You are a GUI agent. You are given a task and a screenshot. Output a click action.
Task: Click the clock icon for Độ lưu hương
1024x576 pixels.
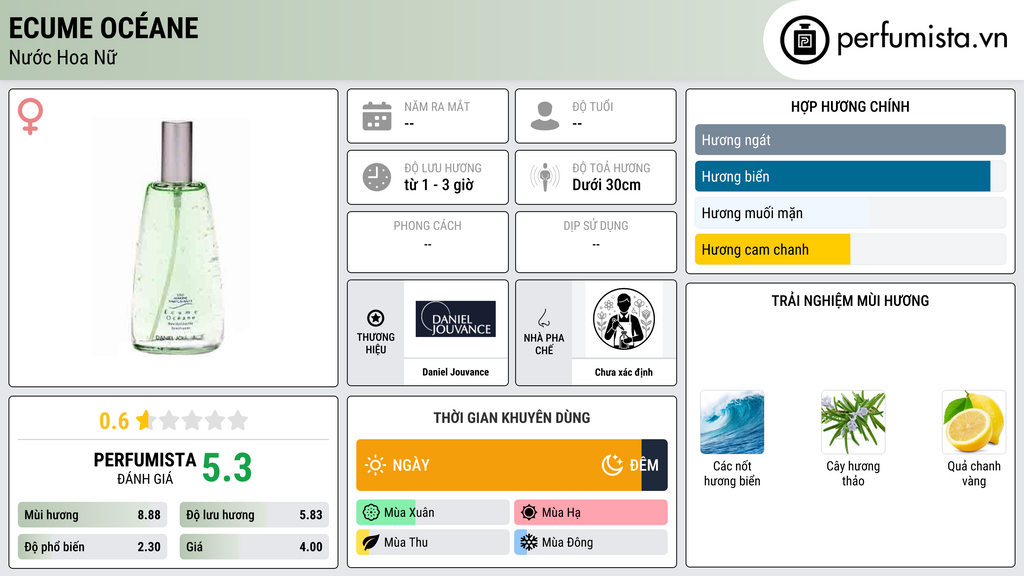(x=377, y=177)
